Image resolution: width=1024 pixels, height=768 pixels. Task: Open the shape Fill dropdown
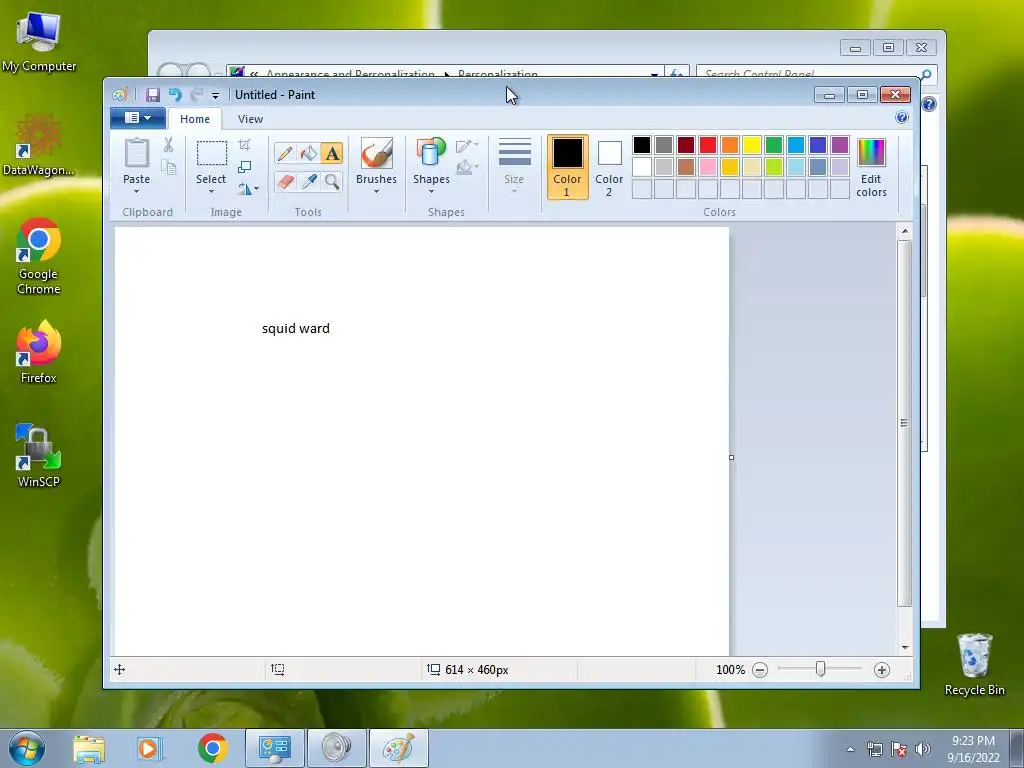click(466, 167)
